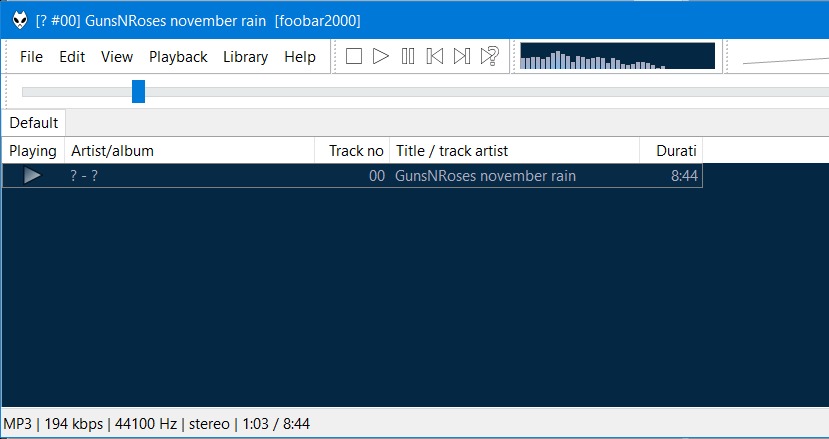The image size is (829, 439).
Task: Play a random track button
Action: click(490, 56)
